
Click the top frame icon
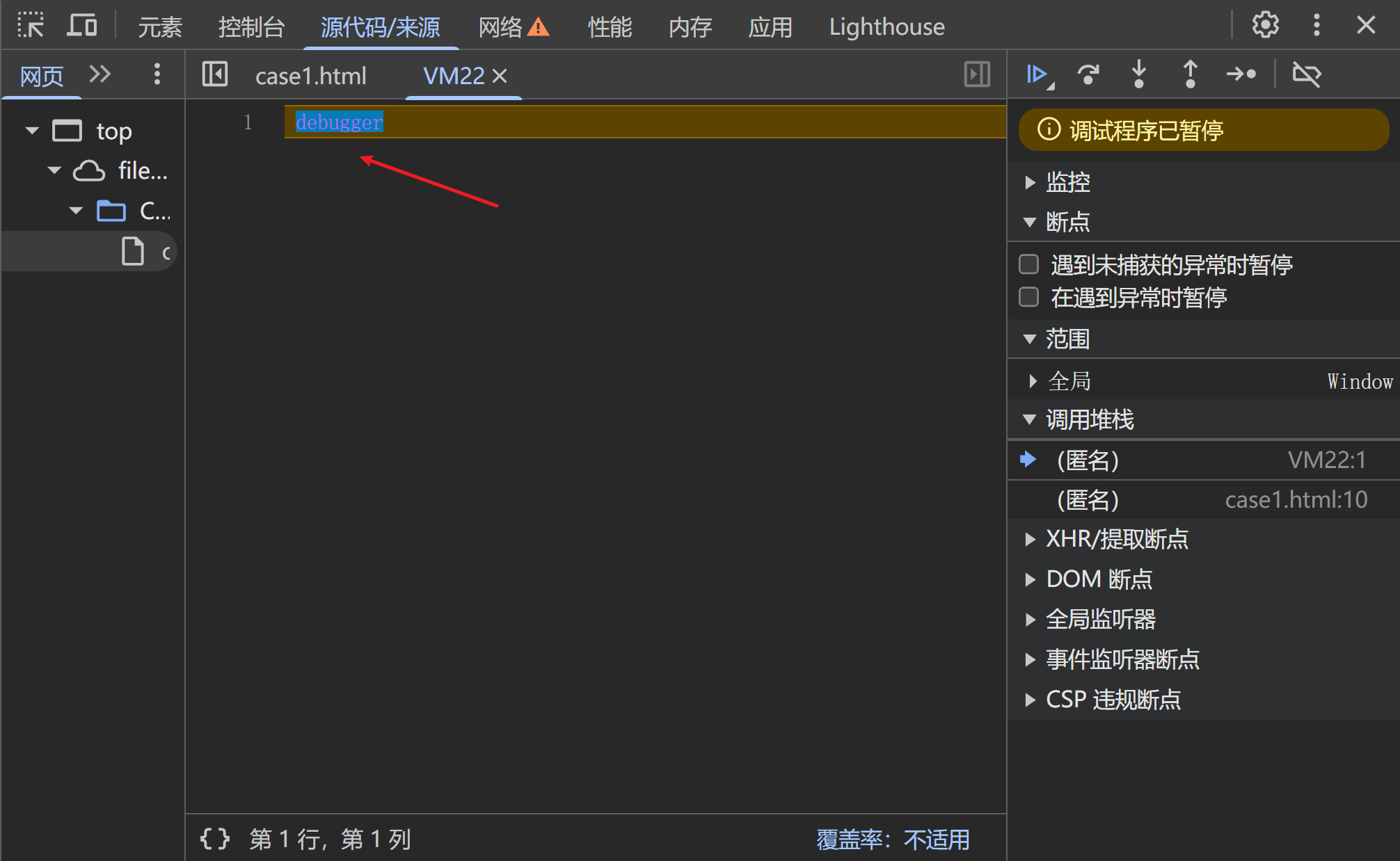point(67,131)
